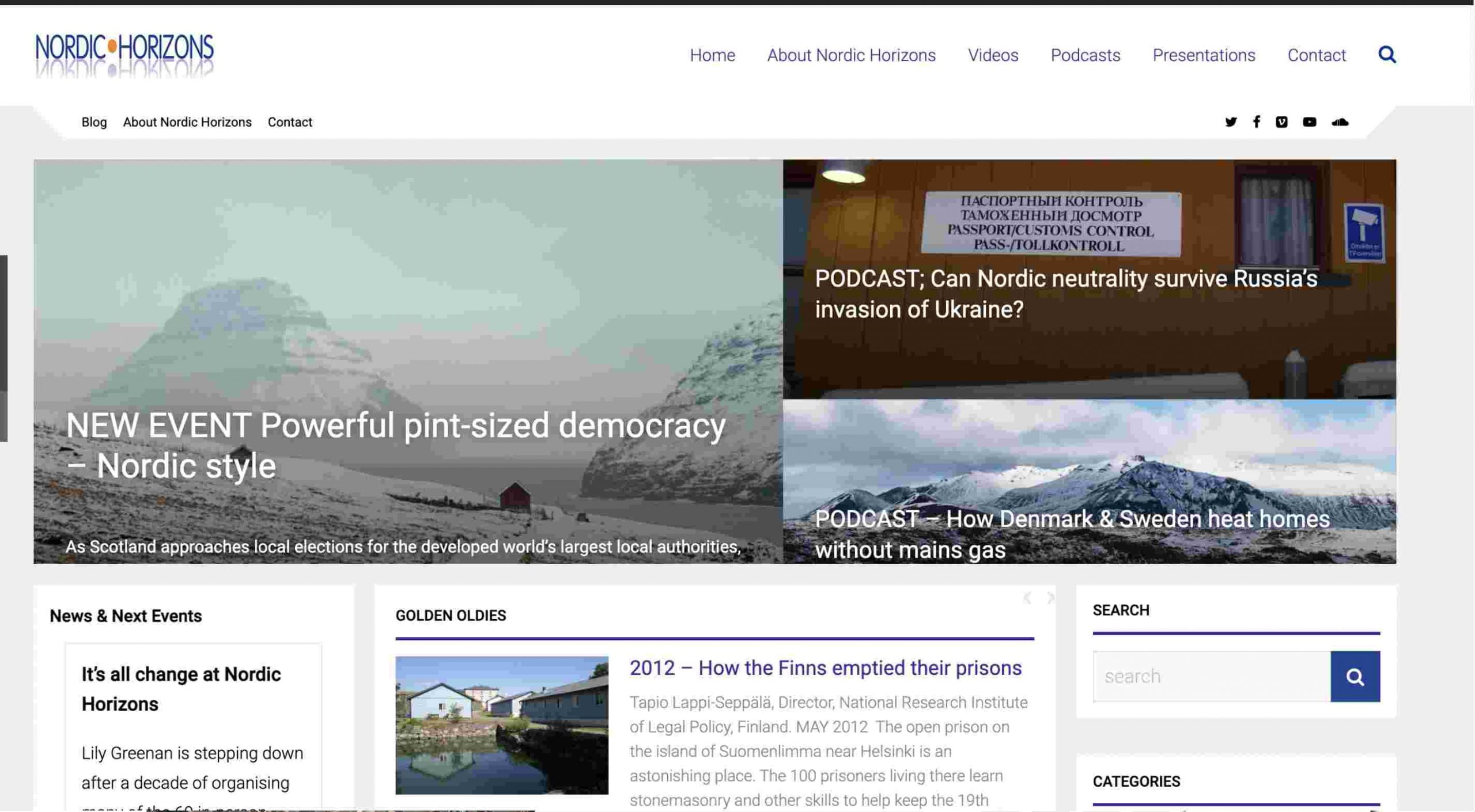Click the blue search submit button
1475x812 pixels.
tap(1355, 676)
